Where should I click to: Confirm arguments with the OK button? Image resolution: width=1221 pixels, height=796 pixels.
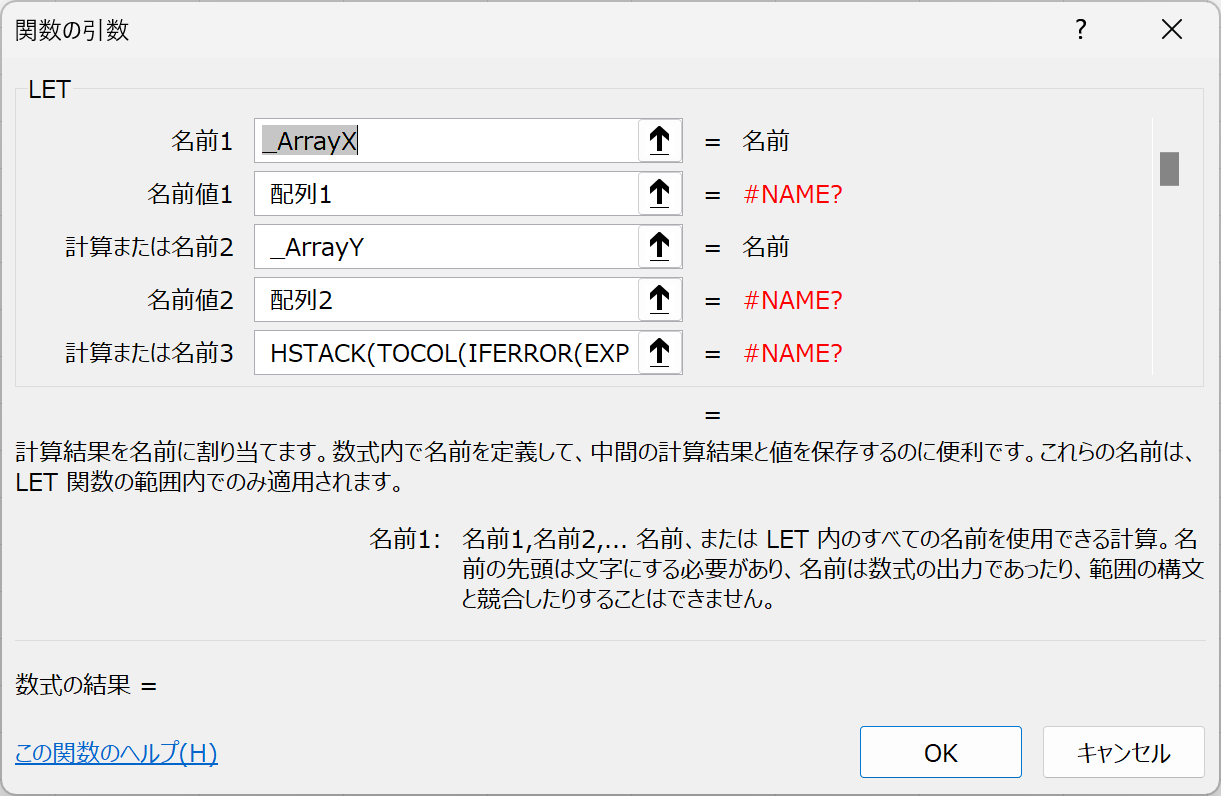(941, 753)
